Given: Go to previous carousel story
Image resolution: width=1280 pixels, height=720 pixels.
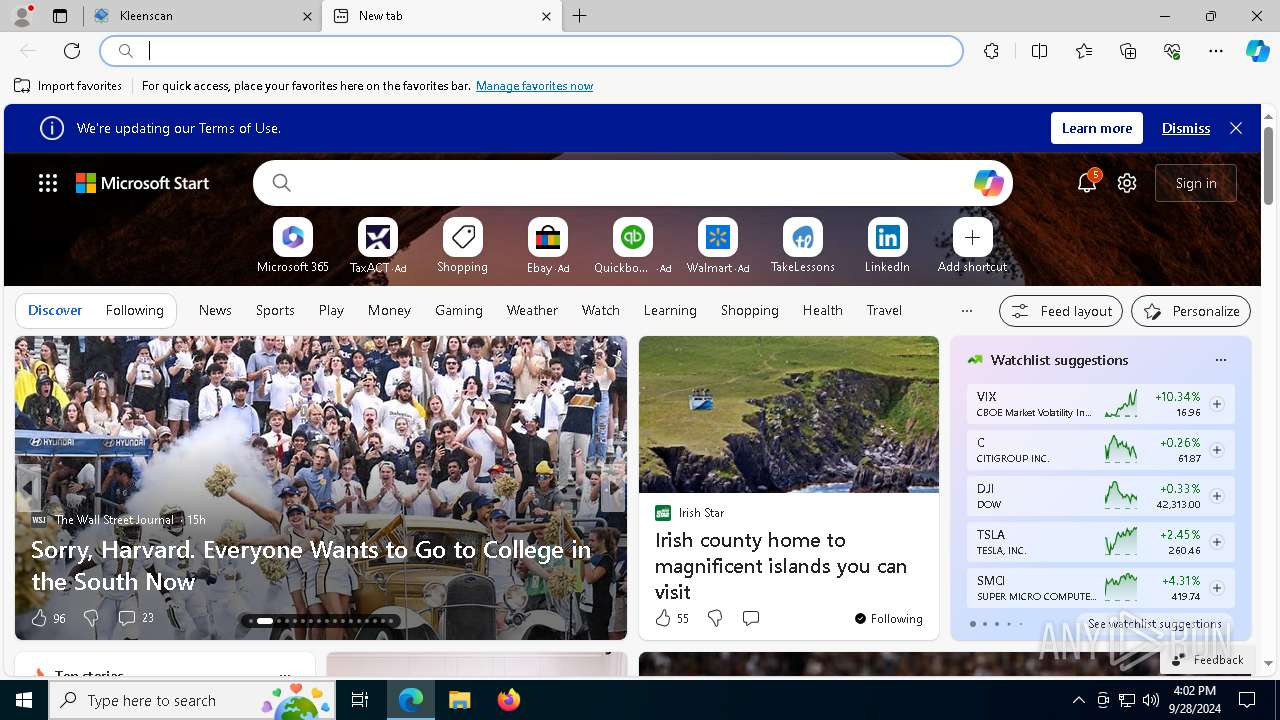Looking at the screenshot, I should click(x=28, y=488).
